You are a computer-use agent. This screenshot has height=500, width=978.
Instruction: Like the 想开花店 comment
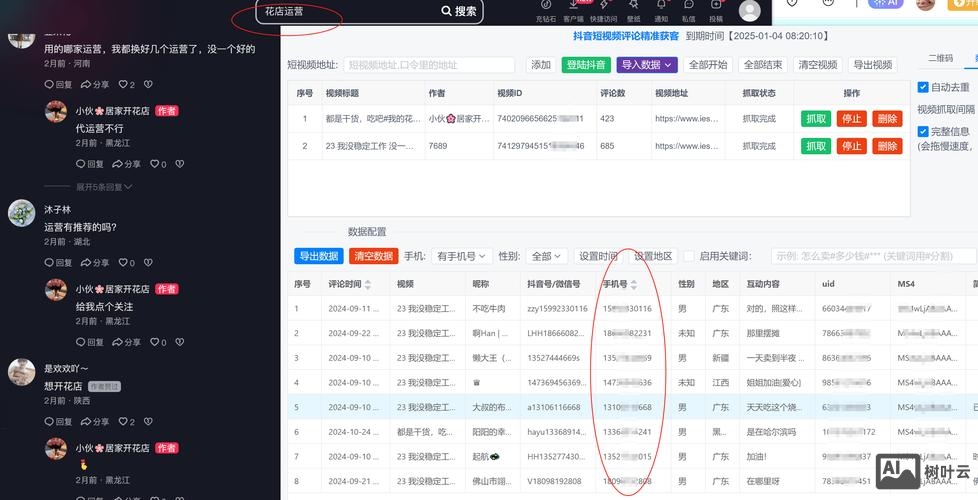tap(127, 421)
